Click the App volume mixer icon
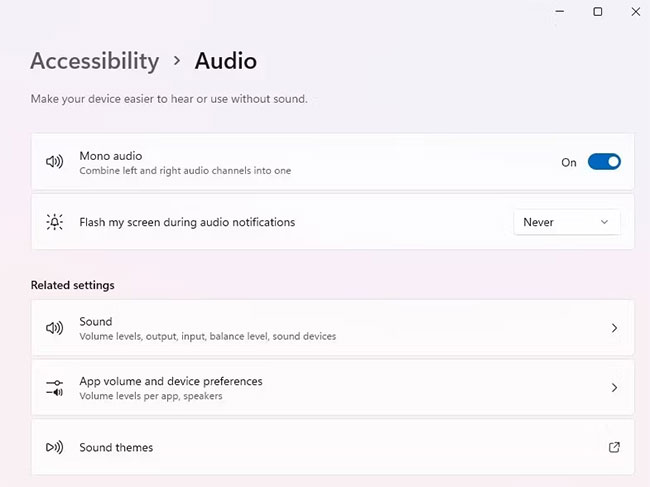 pyautogui.click(x=54, y=387)
